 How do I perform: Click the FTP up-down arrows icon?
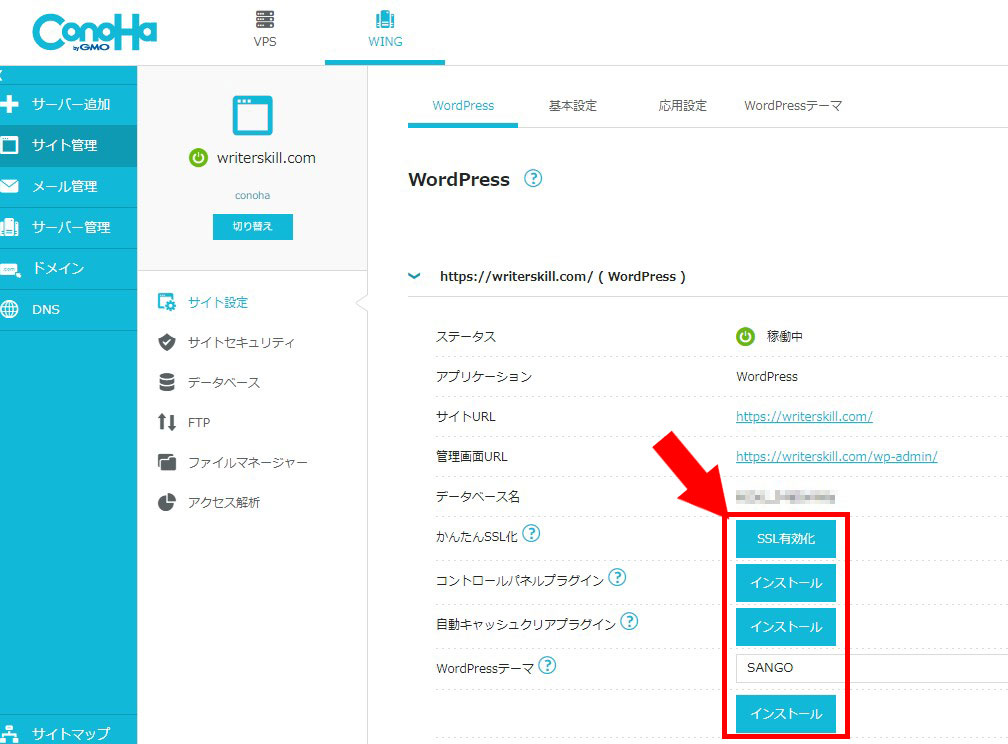tap(166, 422)
